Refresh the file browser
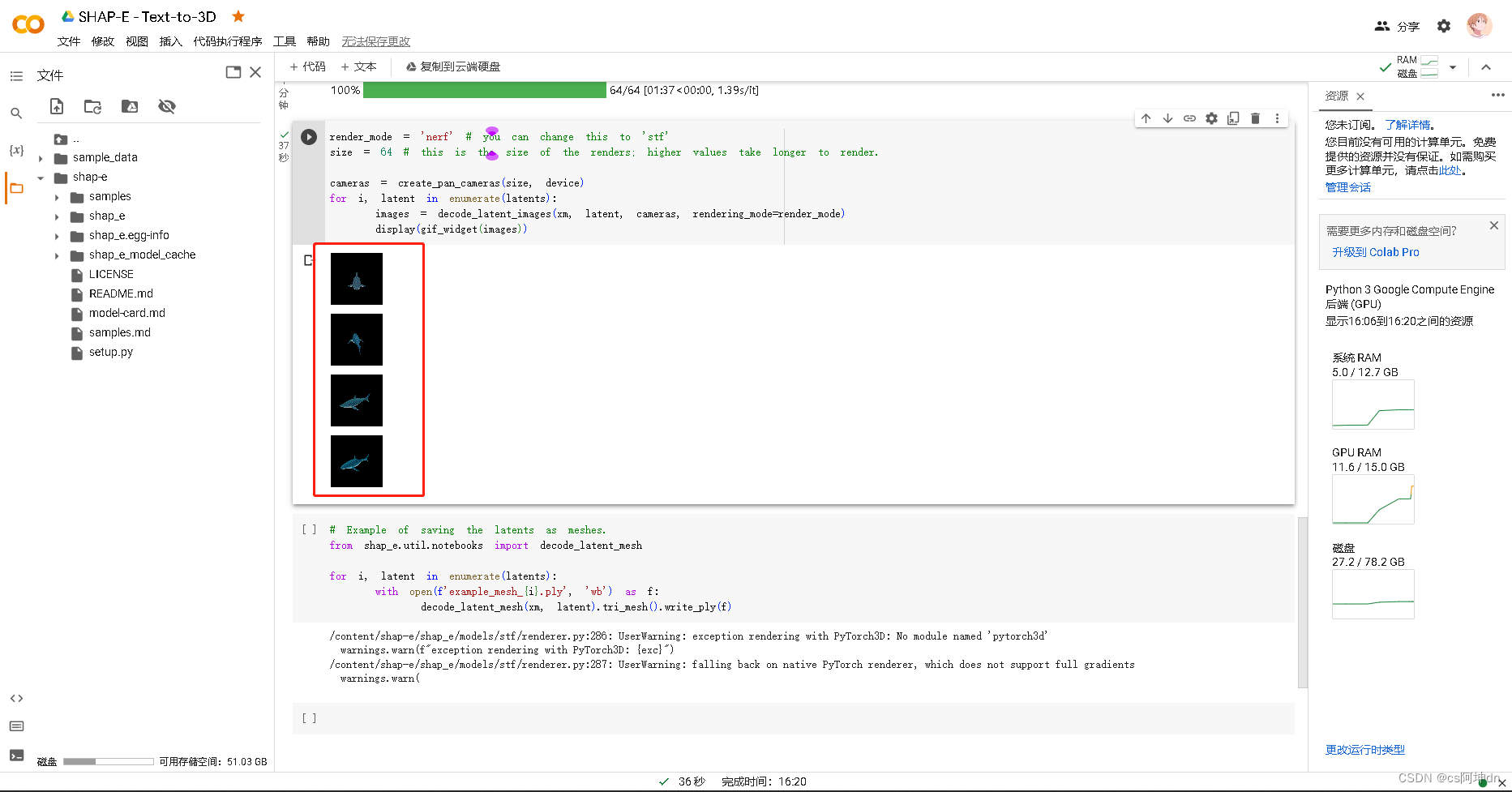This screenshot has height=792, width=1512. 92,106
